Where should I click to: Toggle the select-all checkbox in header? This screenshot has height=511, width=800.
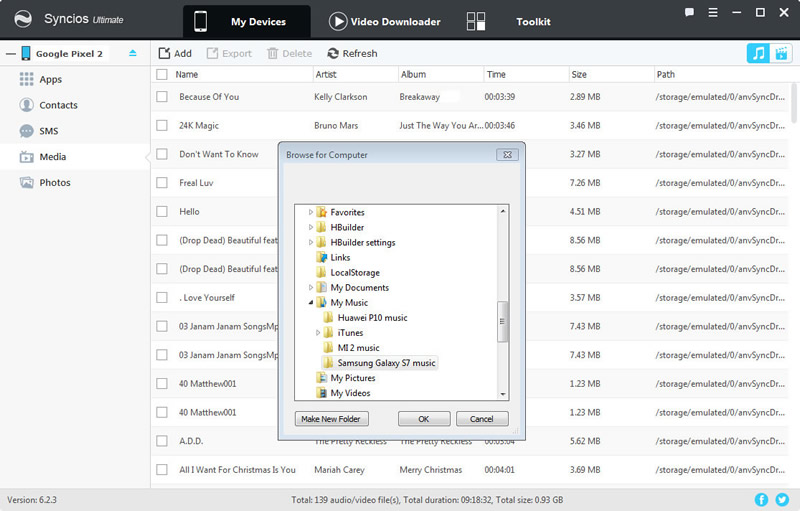tap(162, 74)
